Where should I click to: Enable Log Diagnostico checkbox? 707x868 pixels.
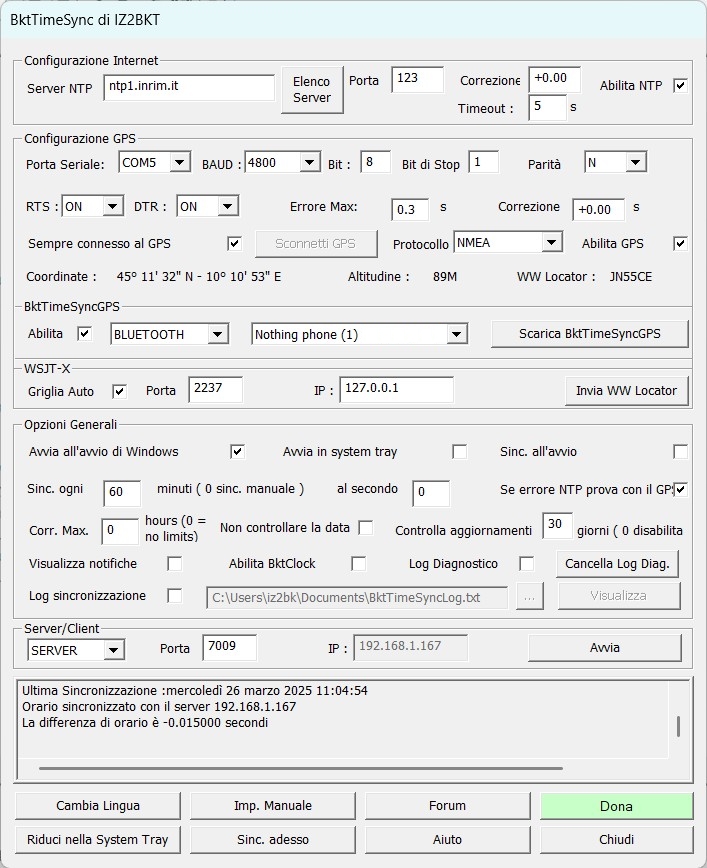[x=527, y=564]
